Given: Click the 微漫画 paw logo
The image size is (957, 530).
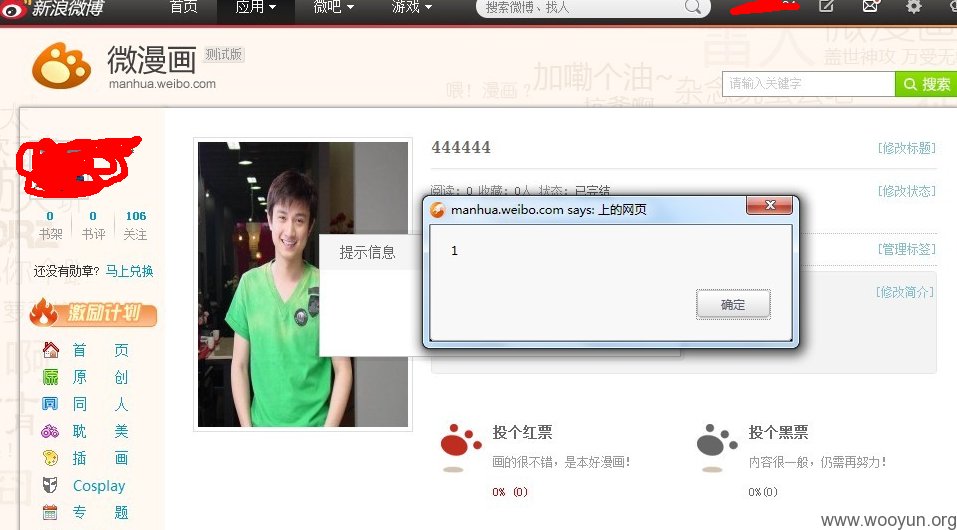Looking at the screenshot, I should coord(61,65).
